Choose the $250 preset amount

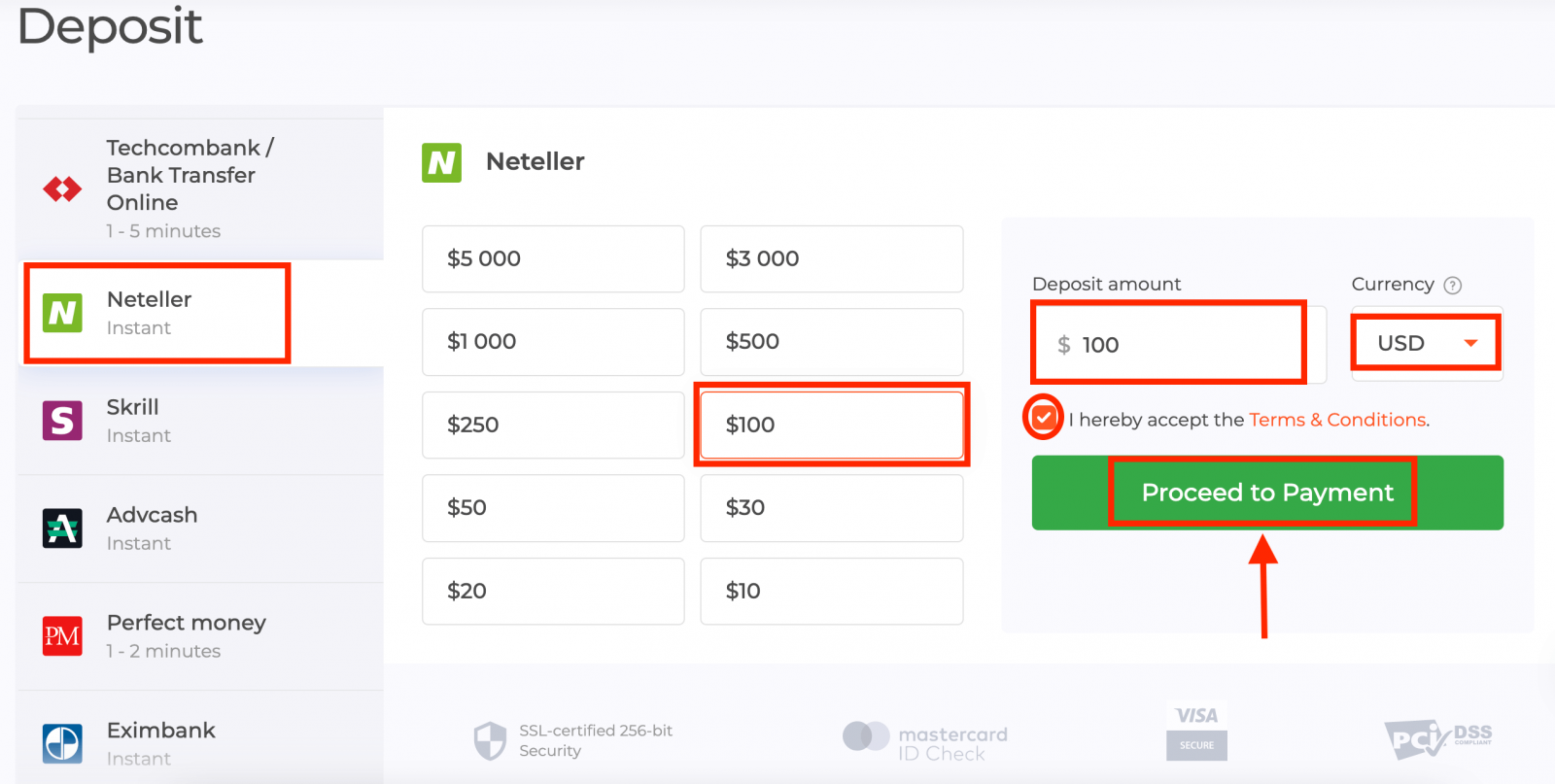[x=553, y=426]
